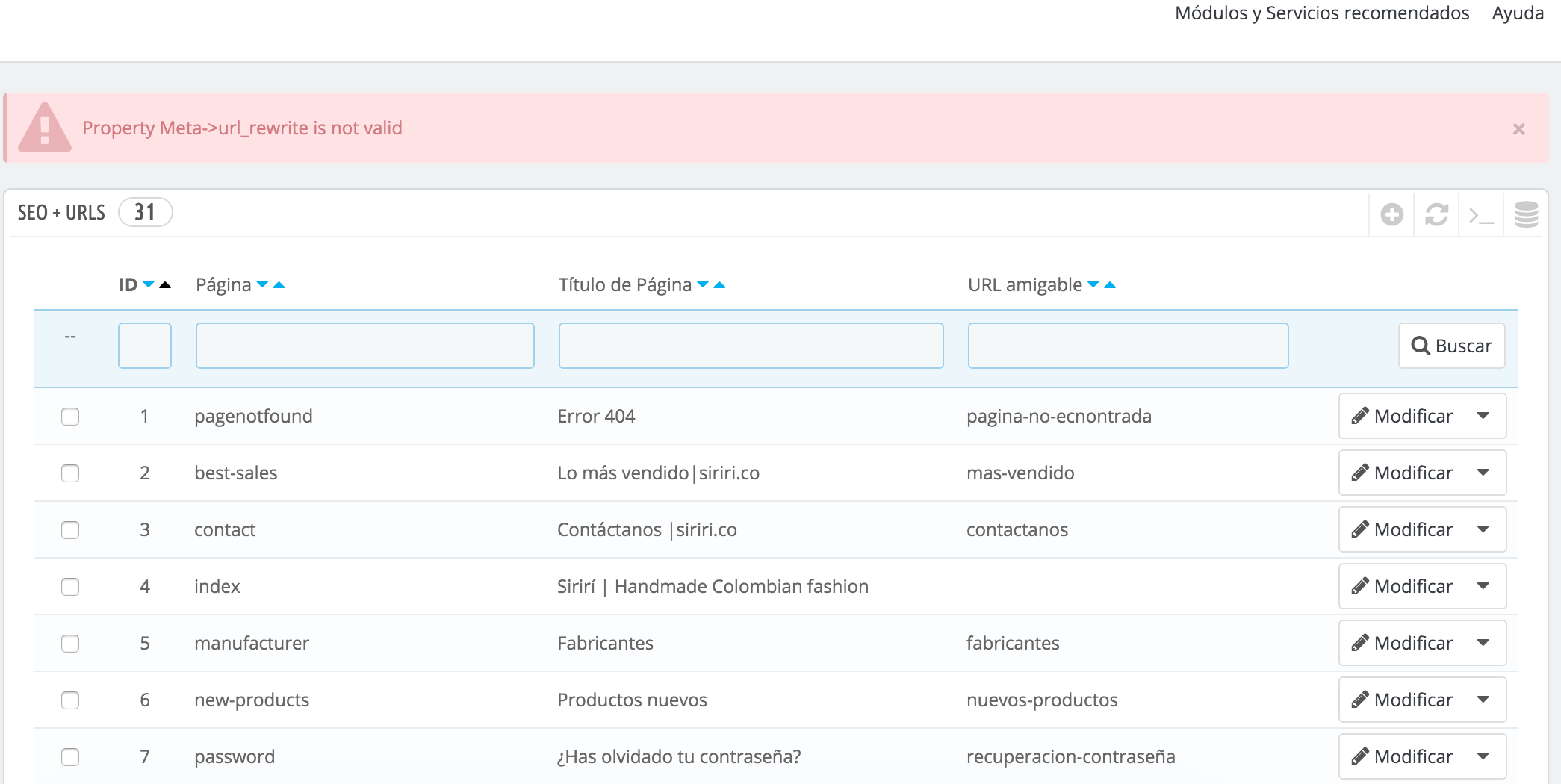Image resolution: width=1561 pixels, height=784 pixels.
Task: Modify the manufacturer entry
Action: click(x=1402, y=643)
